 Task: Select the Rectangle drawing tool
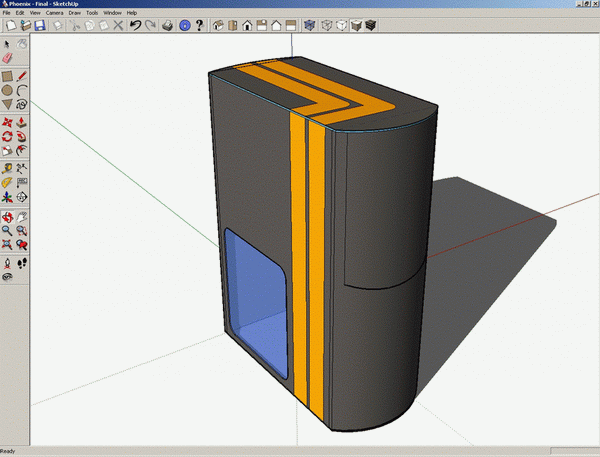click(x=7, y=75)
